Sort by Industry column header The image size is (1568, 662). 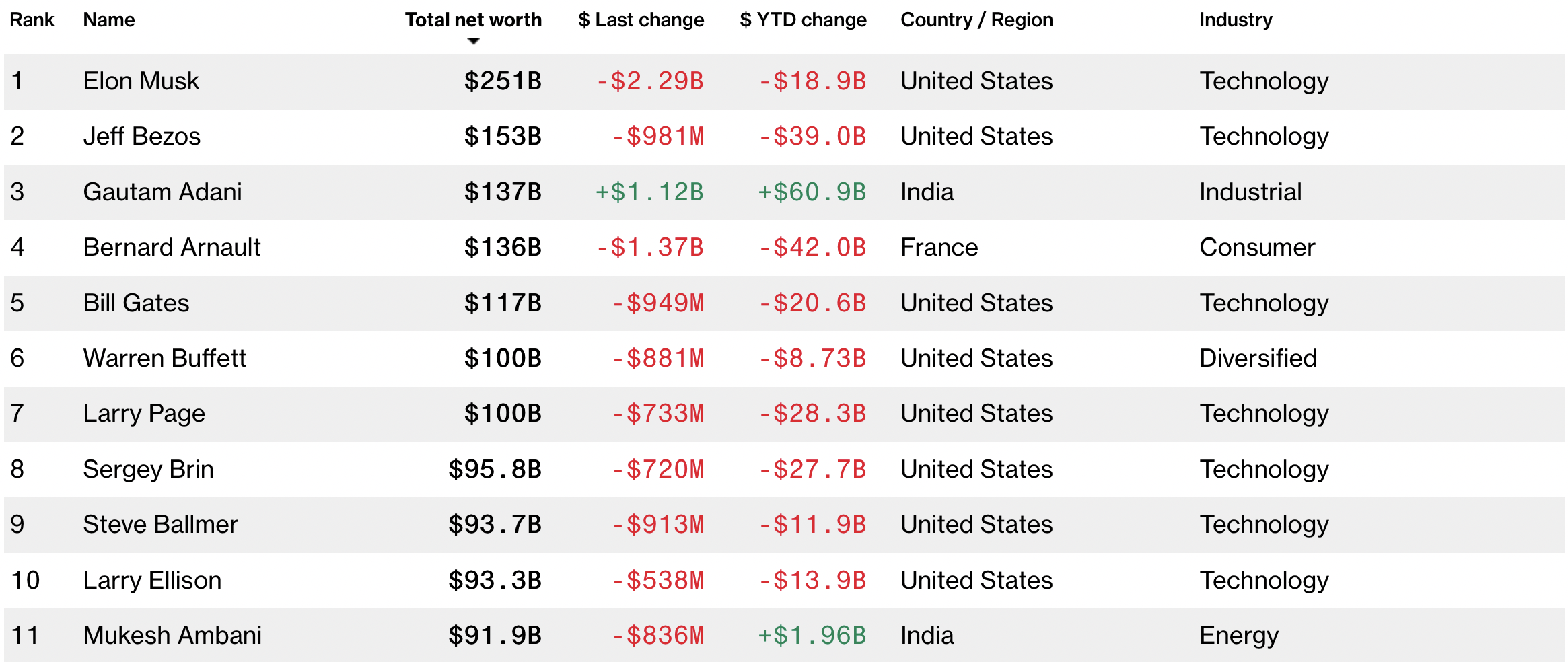1236,20
